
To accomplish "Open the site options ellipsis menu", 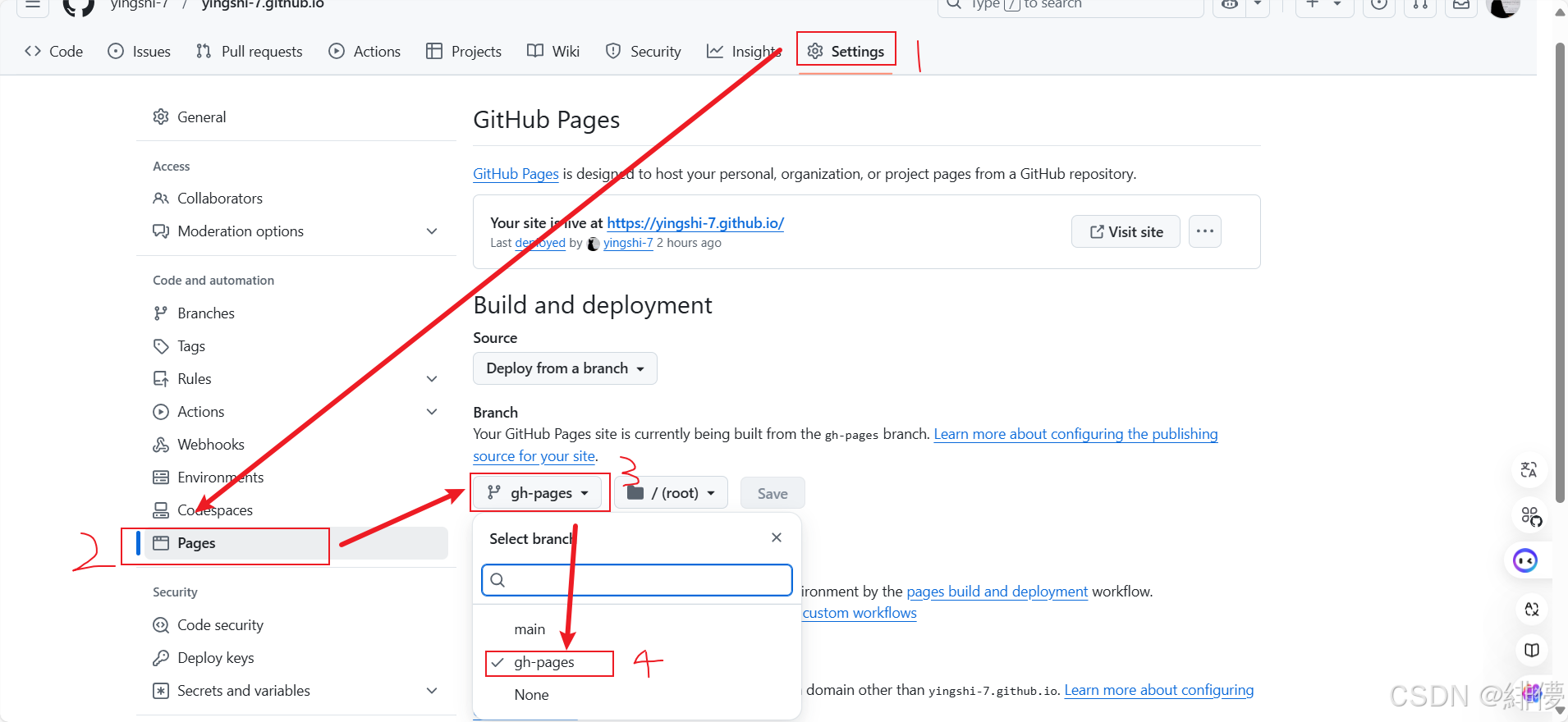I will click(1204, 231).
